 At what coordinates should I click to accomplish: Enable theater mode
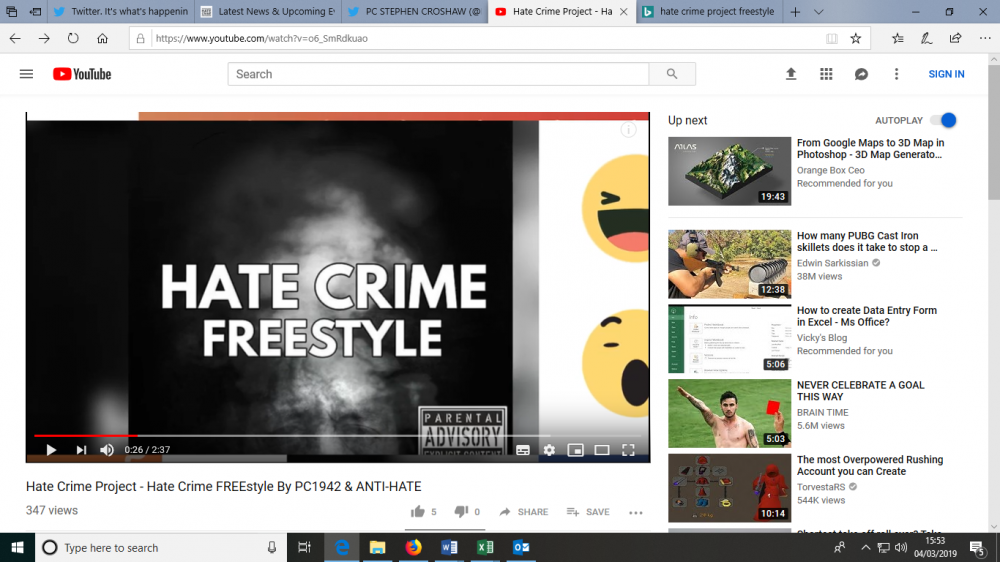601,450
